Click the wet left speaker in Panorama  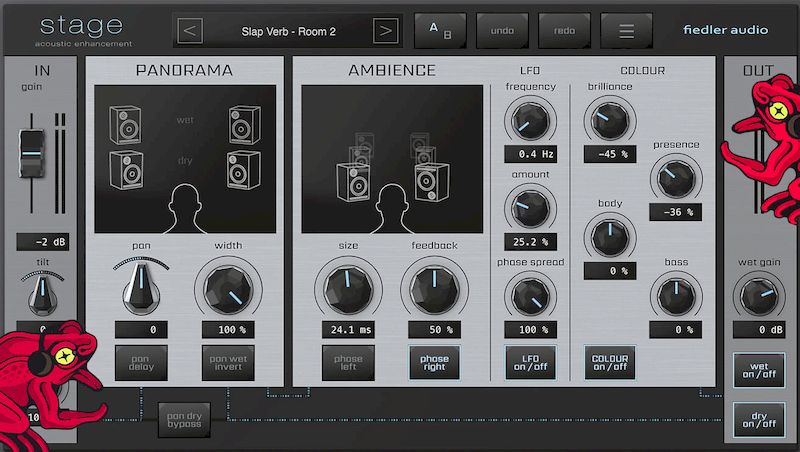[x=125, y=125]
